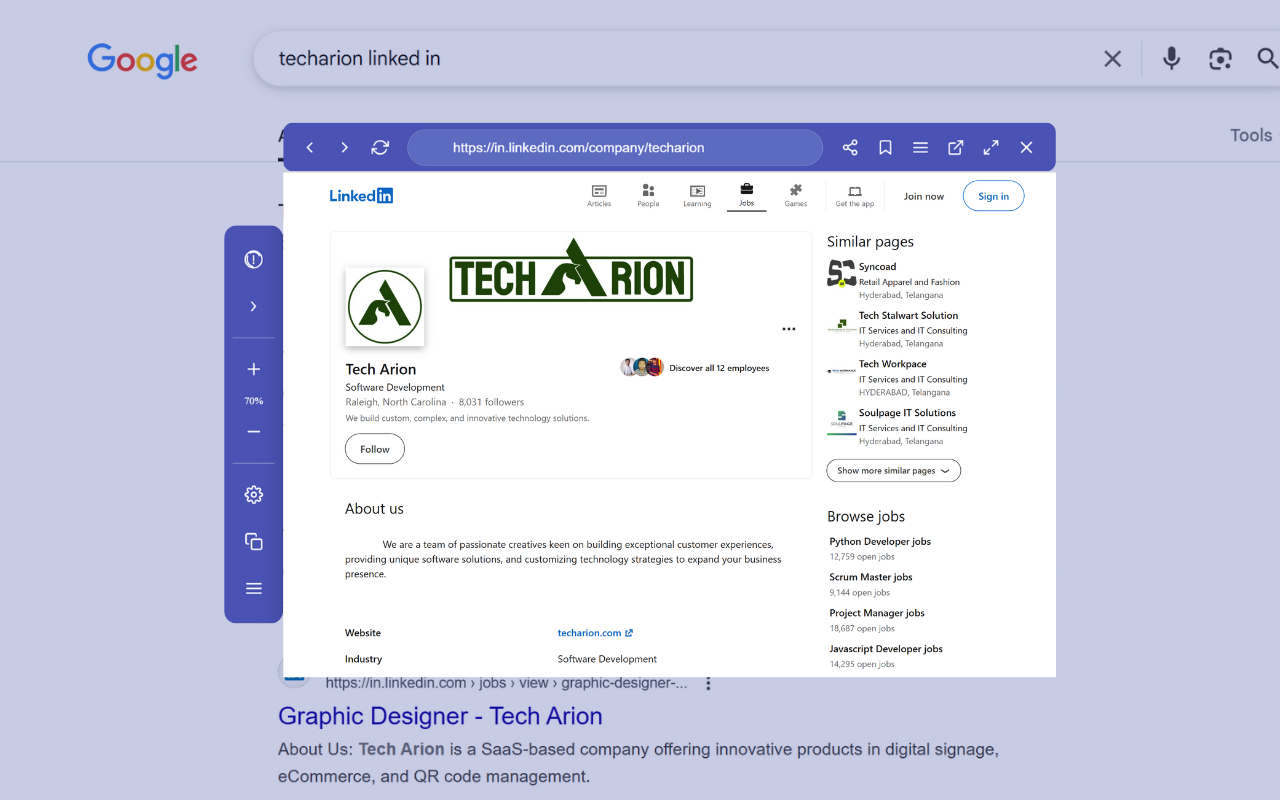Start Google voice search microphone

click(x=1172, y=59)
